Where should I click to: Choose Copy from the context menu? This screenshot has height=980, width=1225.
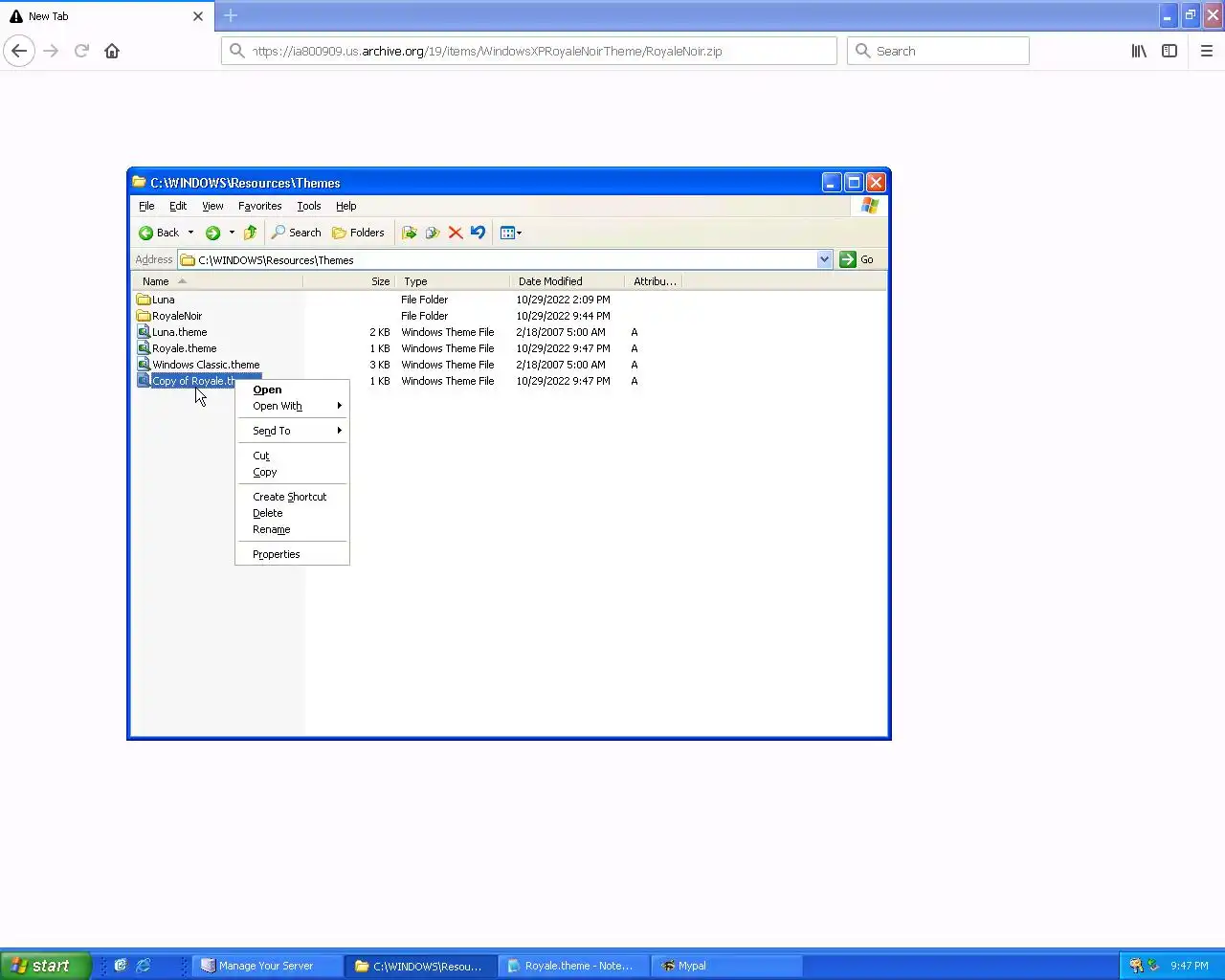[292, 472]
